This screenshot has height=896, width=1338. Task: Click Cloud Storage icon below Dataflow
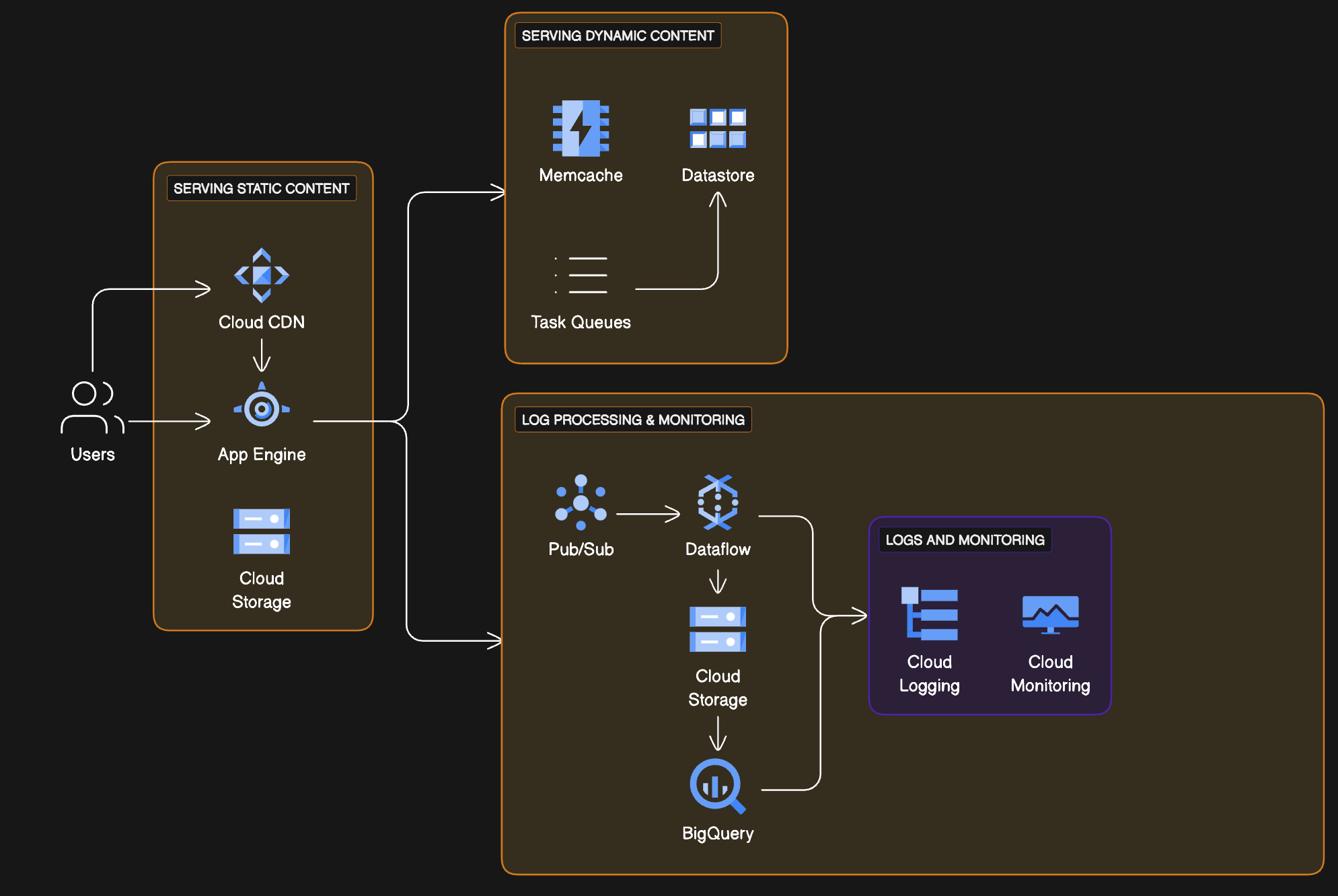pyautogui.click(x=718, y=629)
